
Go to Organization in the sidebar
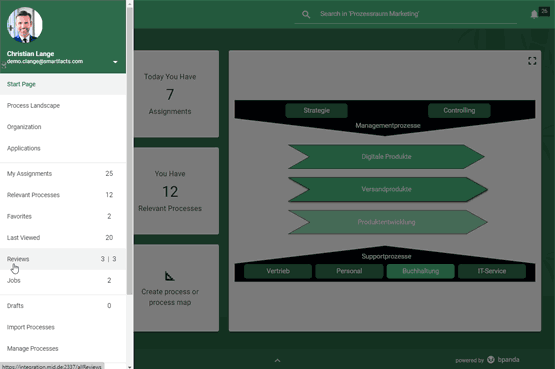[x=63, y=127]
